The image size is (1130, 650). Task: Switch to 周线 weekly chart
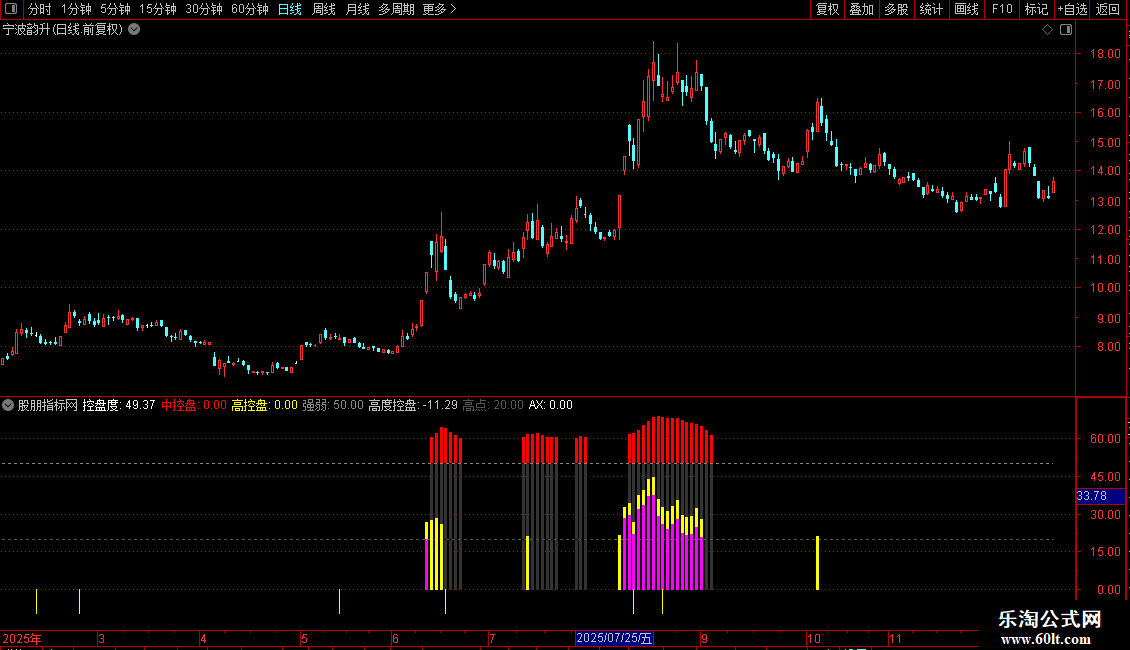pyautogui.click(x=324, y=9)
